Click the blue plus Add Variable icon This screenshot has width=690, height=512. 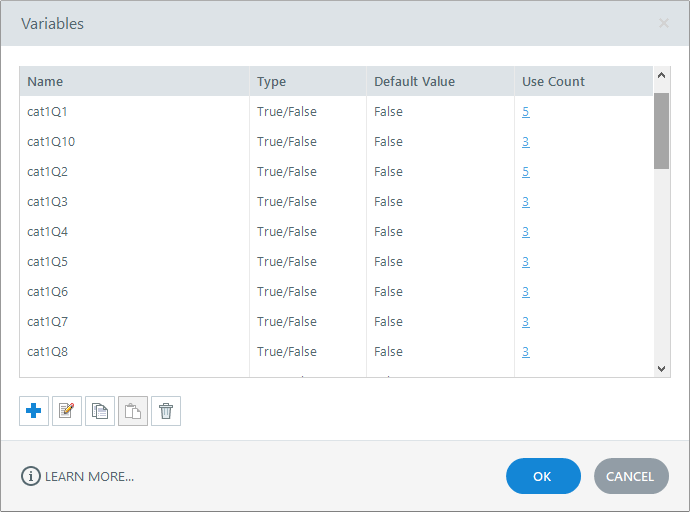tap(34, 411)
